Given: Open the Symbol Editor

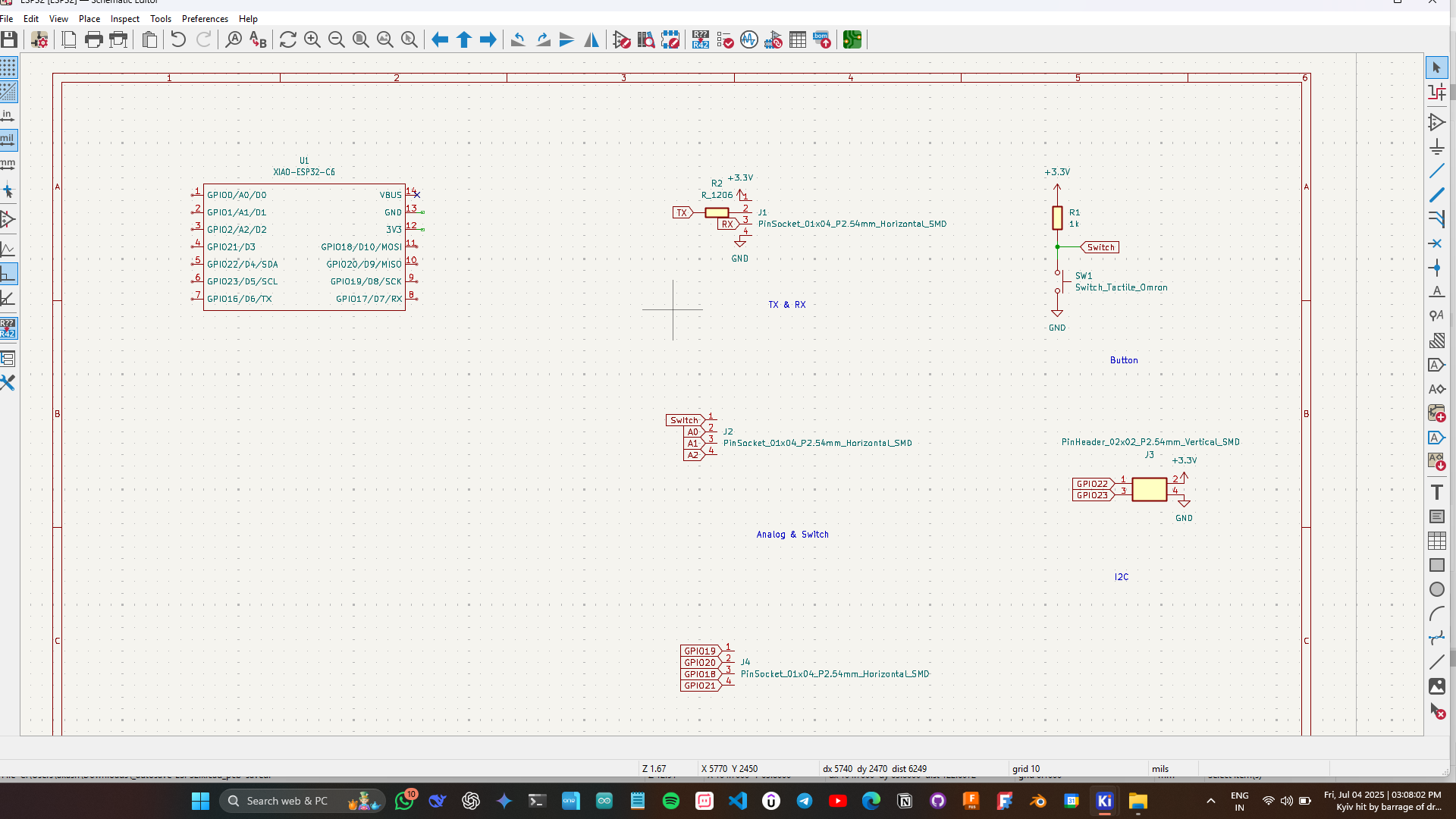Looking at the screenshot, I should point(622,39).
